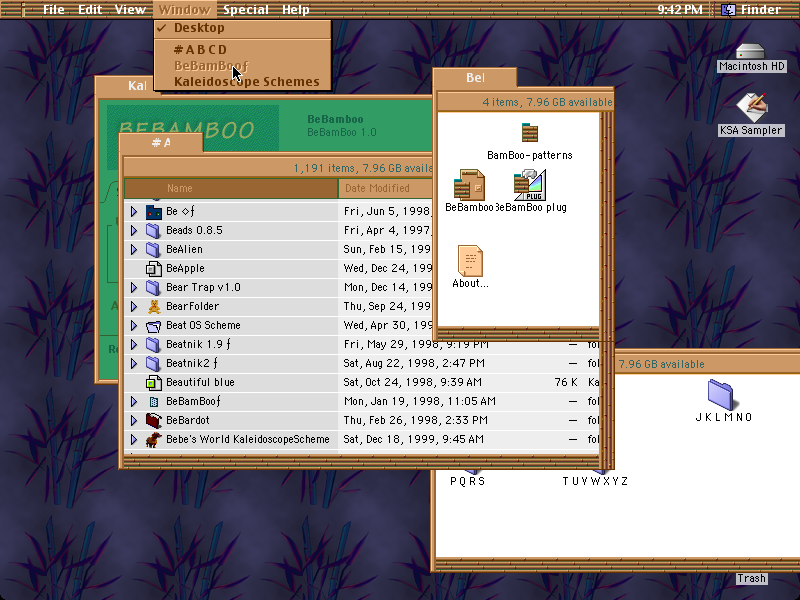Viewport: 800px width, 600px height.
Task: Select the BeApple scheme file icon
Action: [x=154, y=268]
